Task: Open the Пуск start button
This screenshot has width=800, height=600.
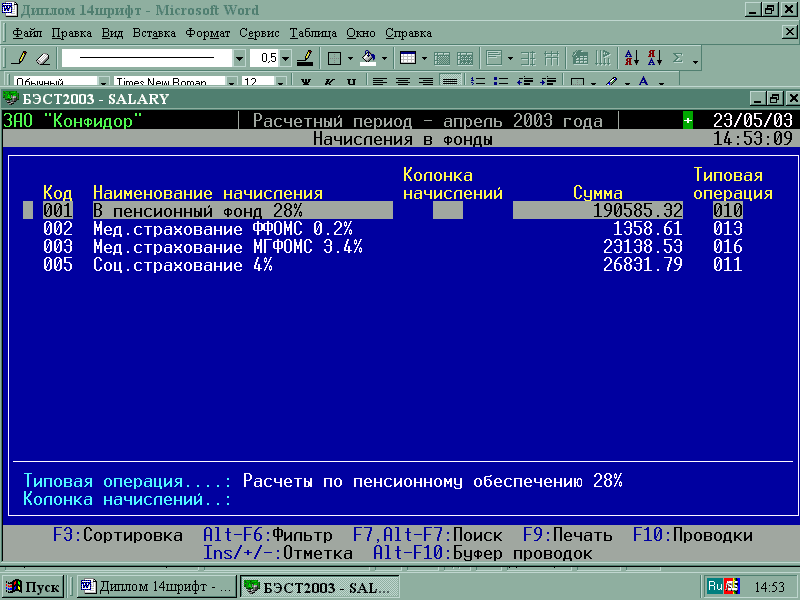Action: click(x=34, y=587)
